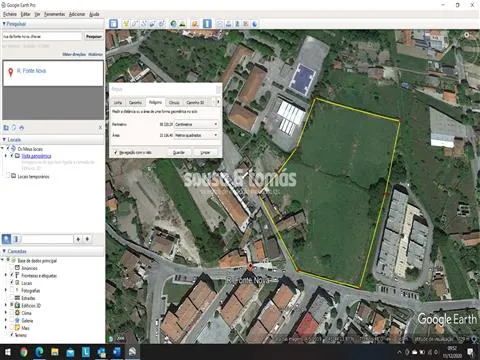Select the Add Path toolbar icon
480x360 pixels.
(x=144, y=24)
